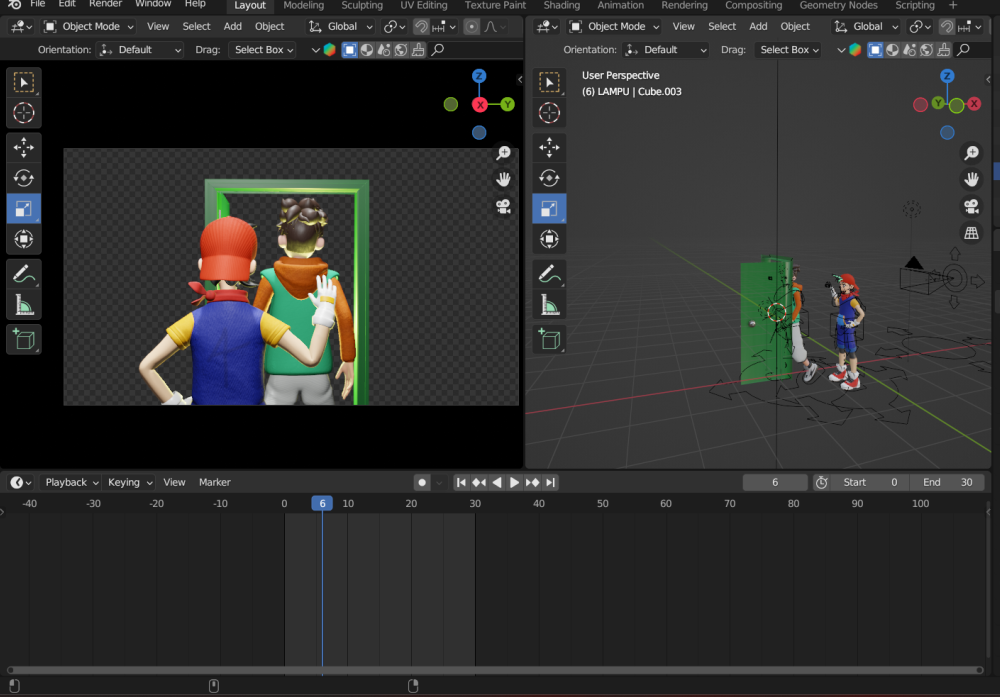Image resolution: width=1000 pixels, height=697 pixels.
Task: Open the Marker menu in timeline
Action: pyautogui.click(x=214, y=483)
